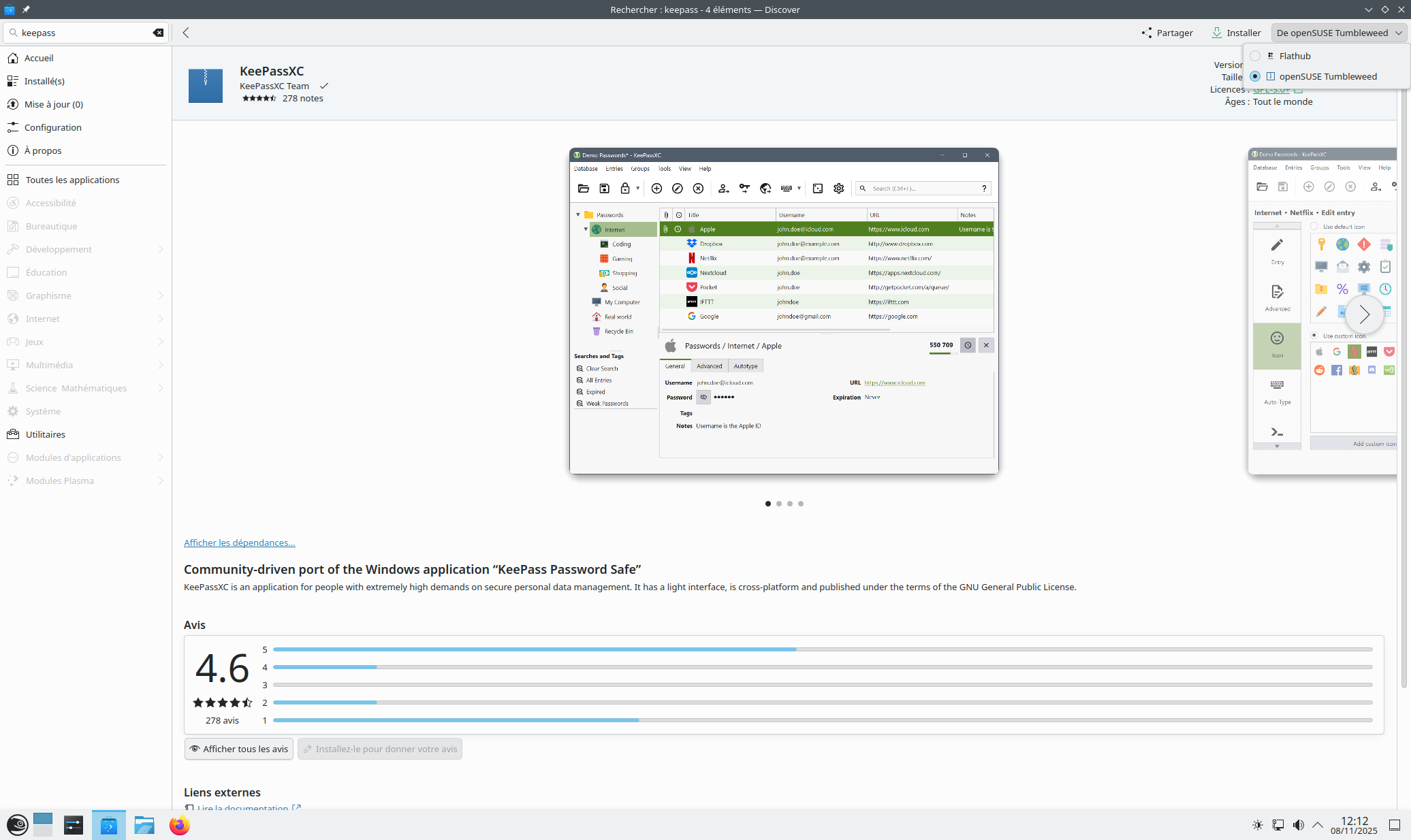Open Toutes les applications
This screenshot has width=1411, height=840.
click(72, 180)
